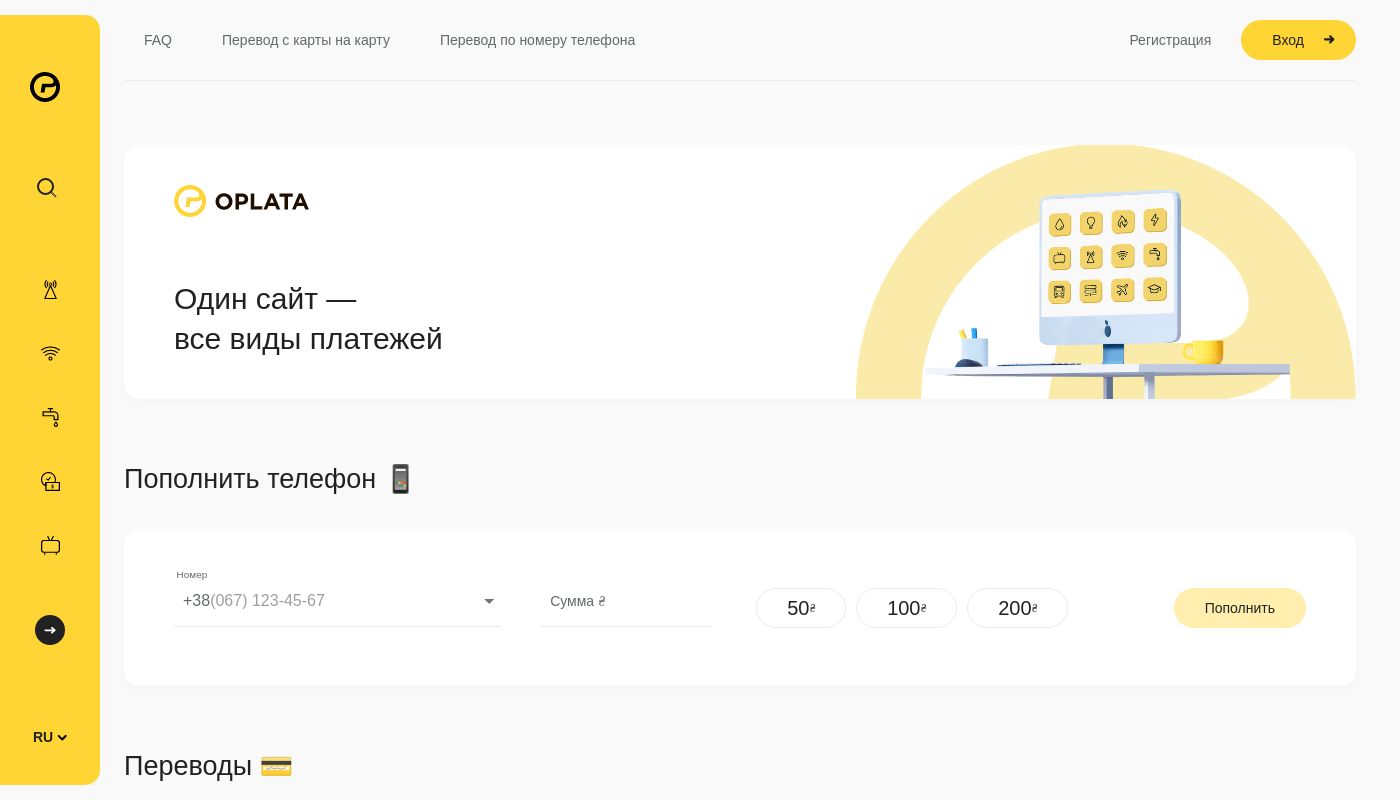Select the 50₴ preset amount
The height and width of the screenshot is (800, 1400).
coord(801,608)
